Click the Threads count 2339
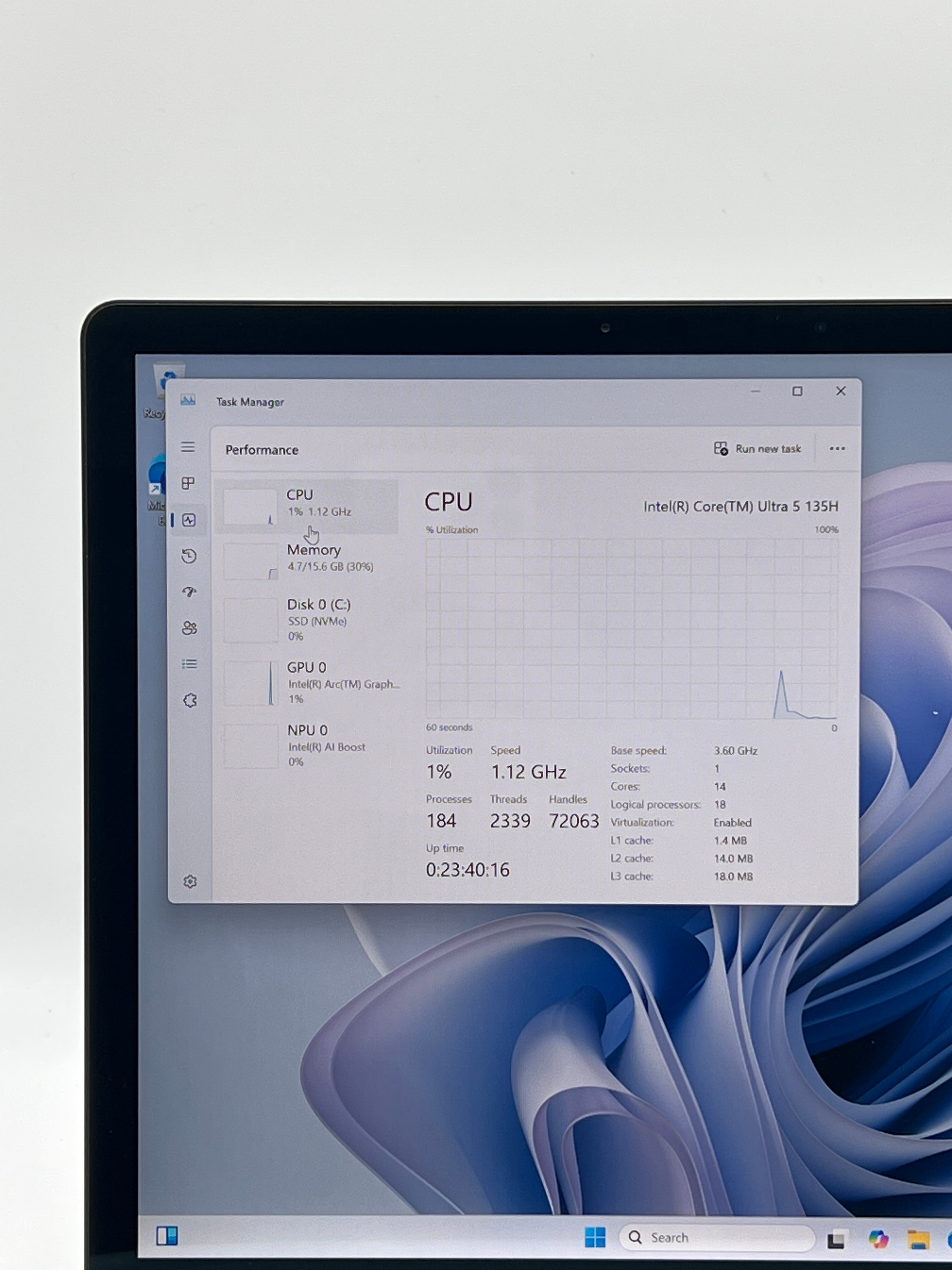The height and width of the screenshot is (1270, 952). (x=510, y=821)
